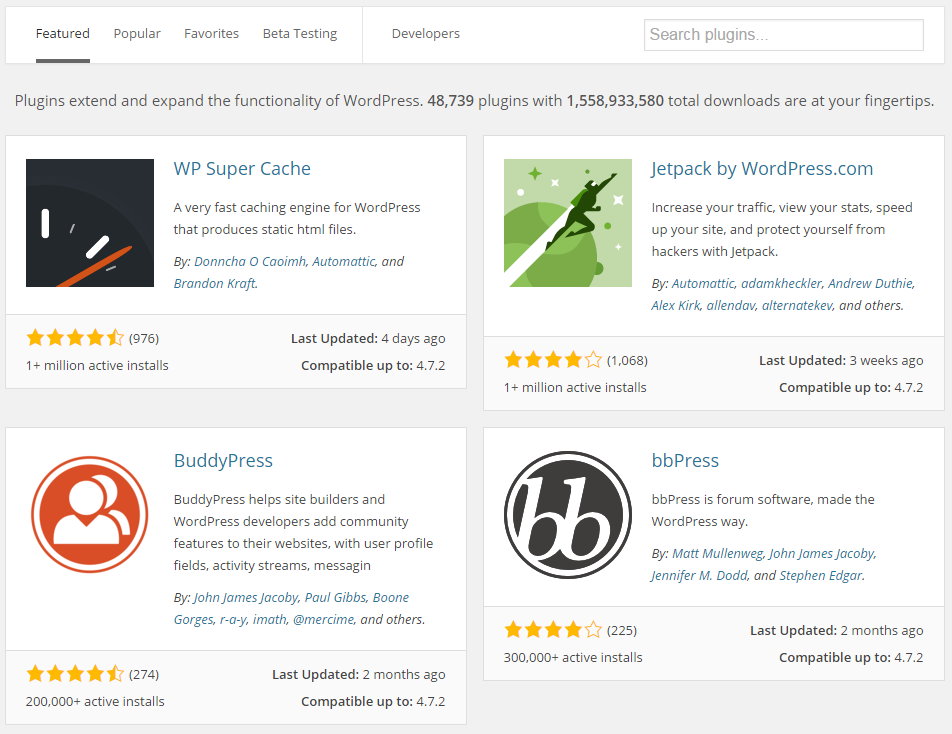This screenshot has height=734, width=952.
Task: Visit adamkheckler's author profile
Action: pos(781,283)
